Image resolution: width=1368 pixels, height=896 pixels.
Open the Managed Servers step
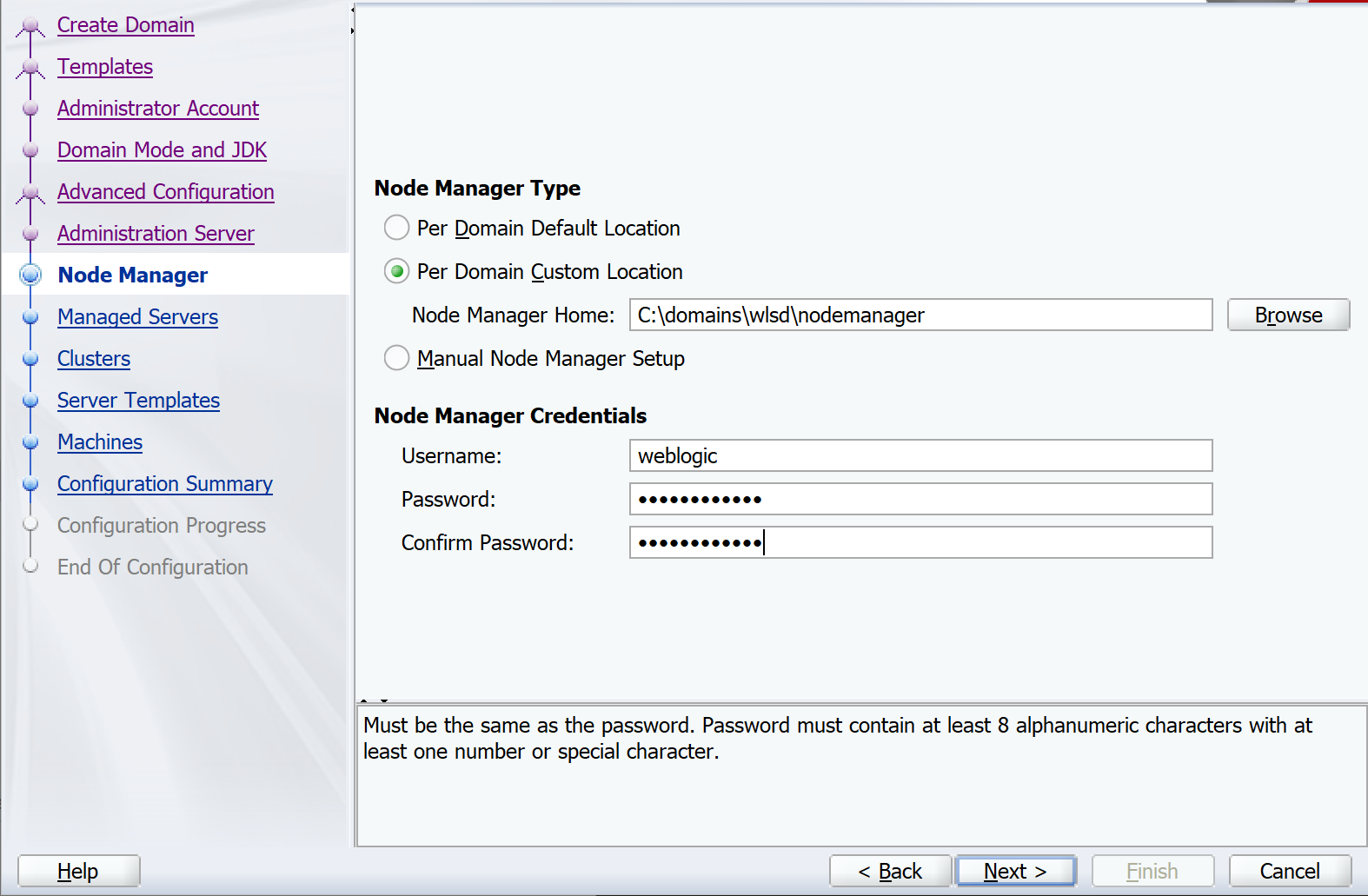[x=137, y=317]
